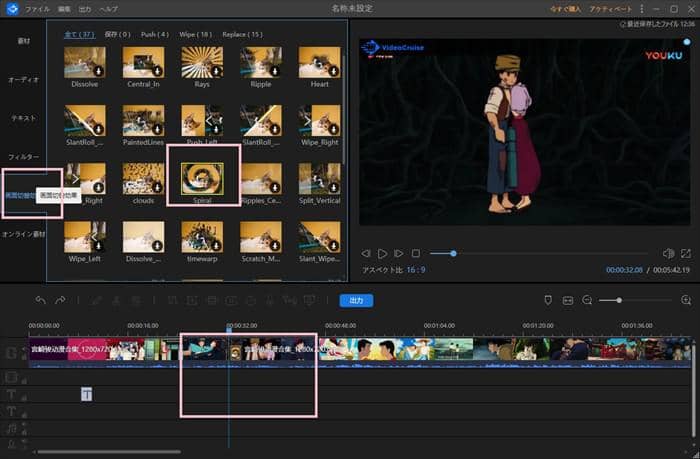Select the Ripple transition thumbnail

coord(261,63)
